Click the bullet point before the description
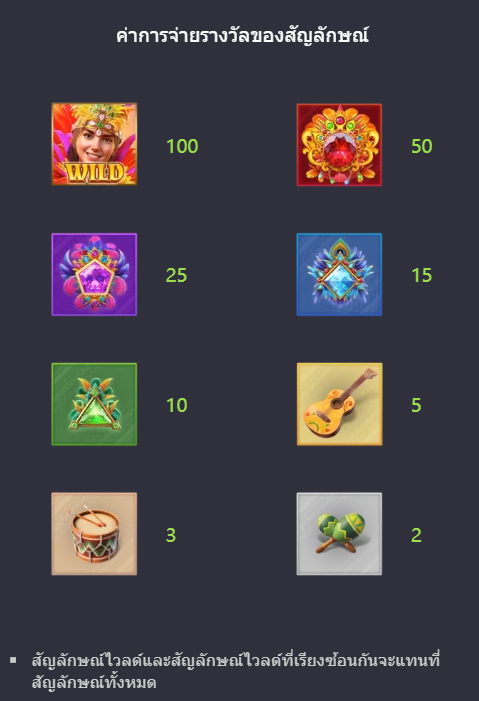Image resolution: width=479 pixels, height=701 pixels. pos(13,660)
